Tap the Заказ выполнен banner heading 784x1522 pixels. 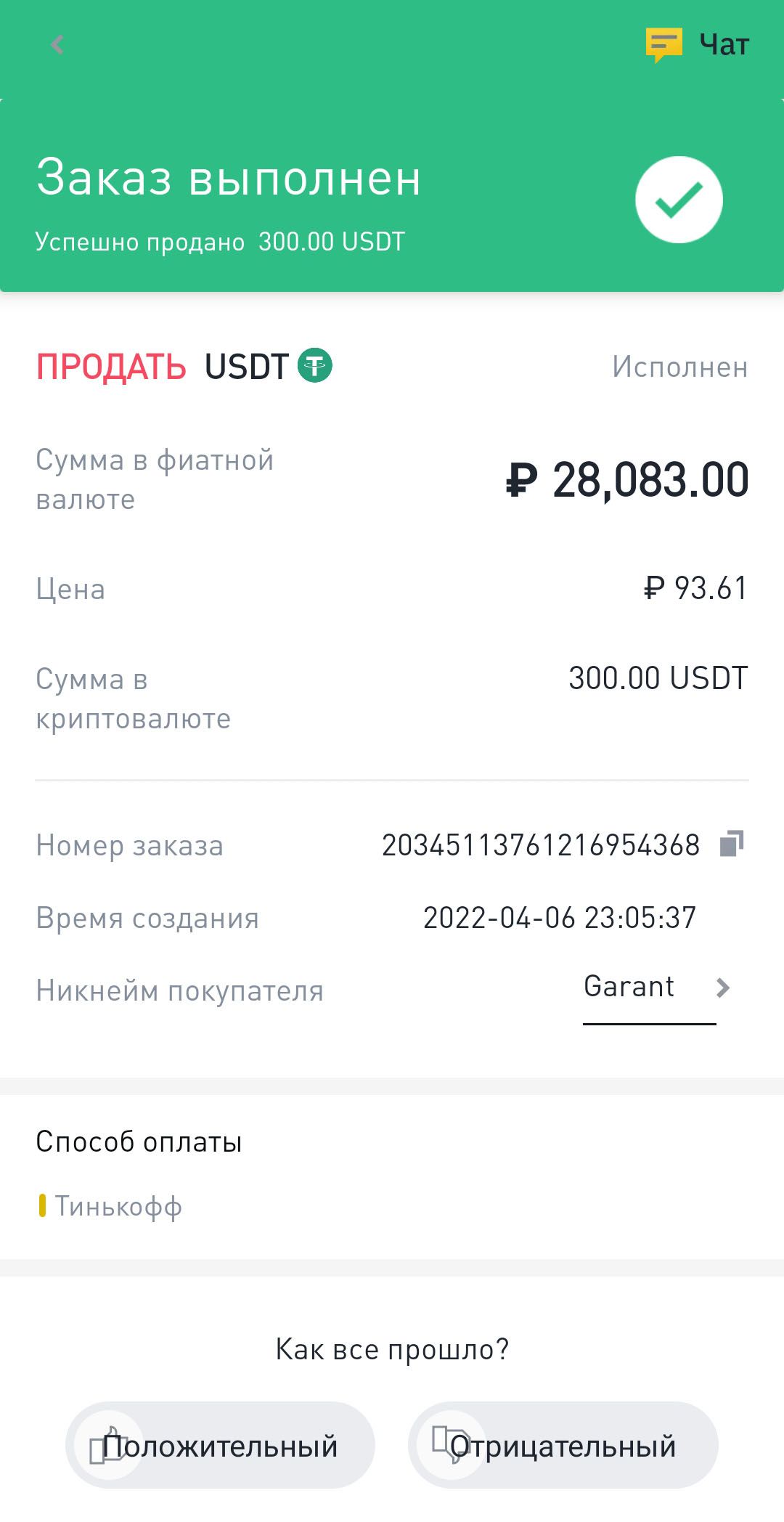coord(229,178)
